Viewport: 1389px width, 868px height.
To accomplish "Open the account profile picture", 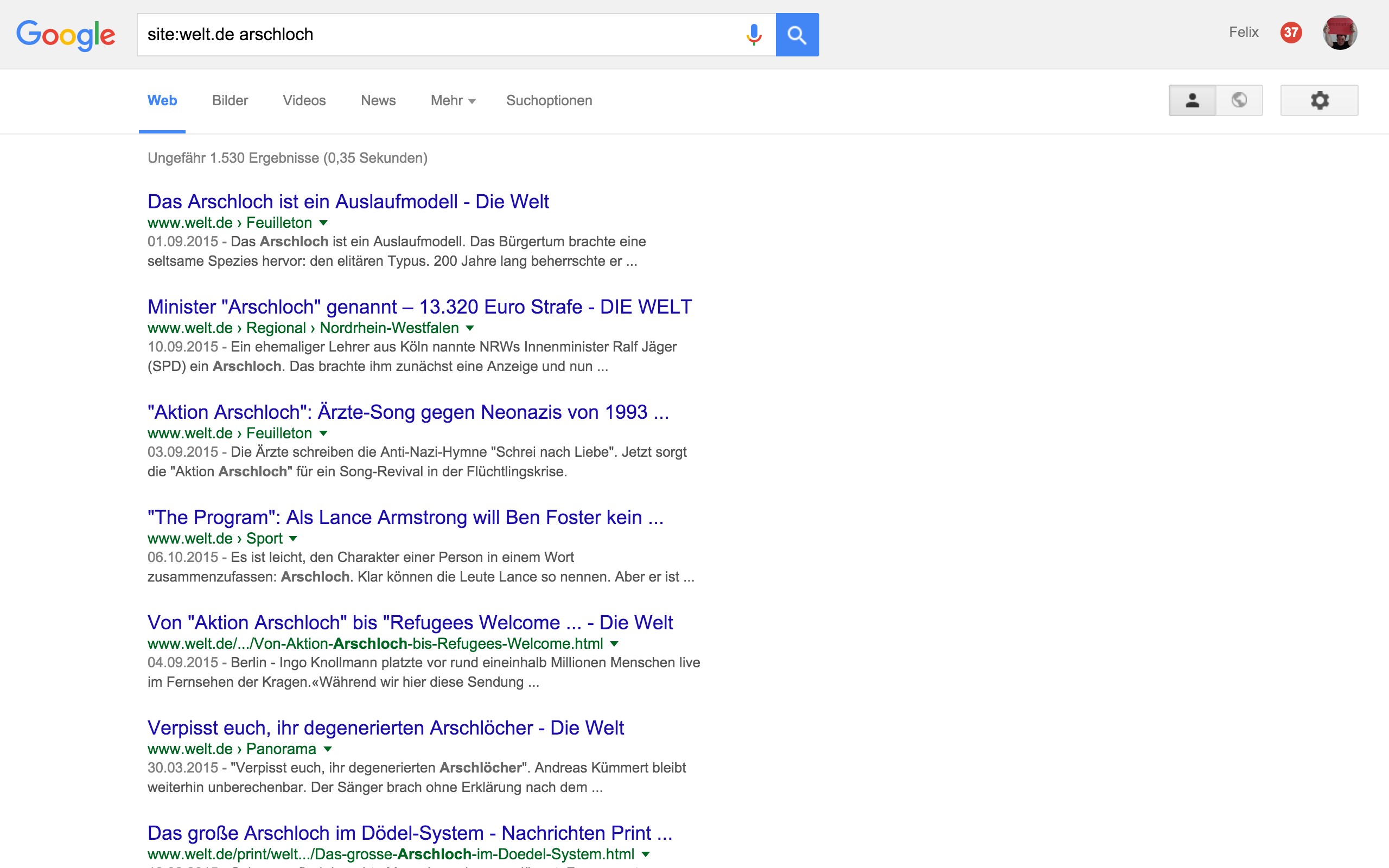I will [1340, 33].
